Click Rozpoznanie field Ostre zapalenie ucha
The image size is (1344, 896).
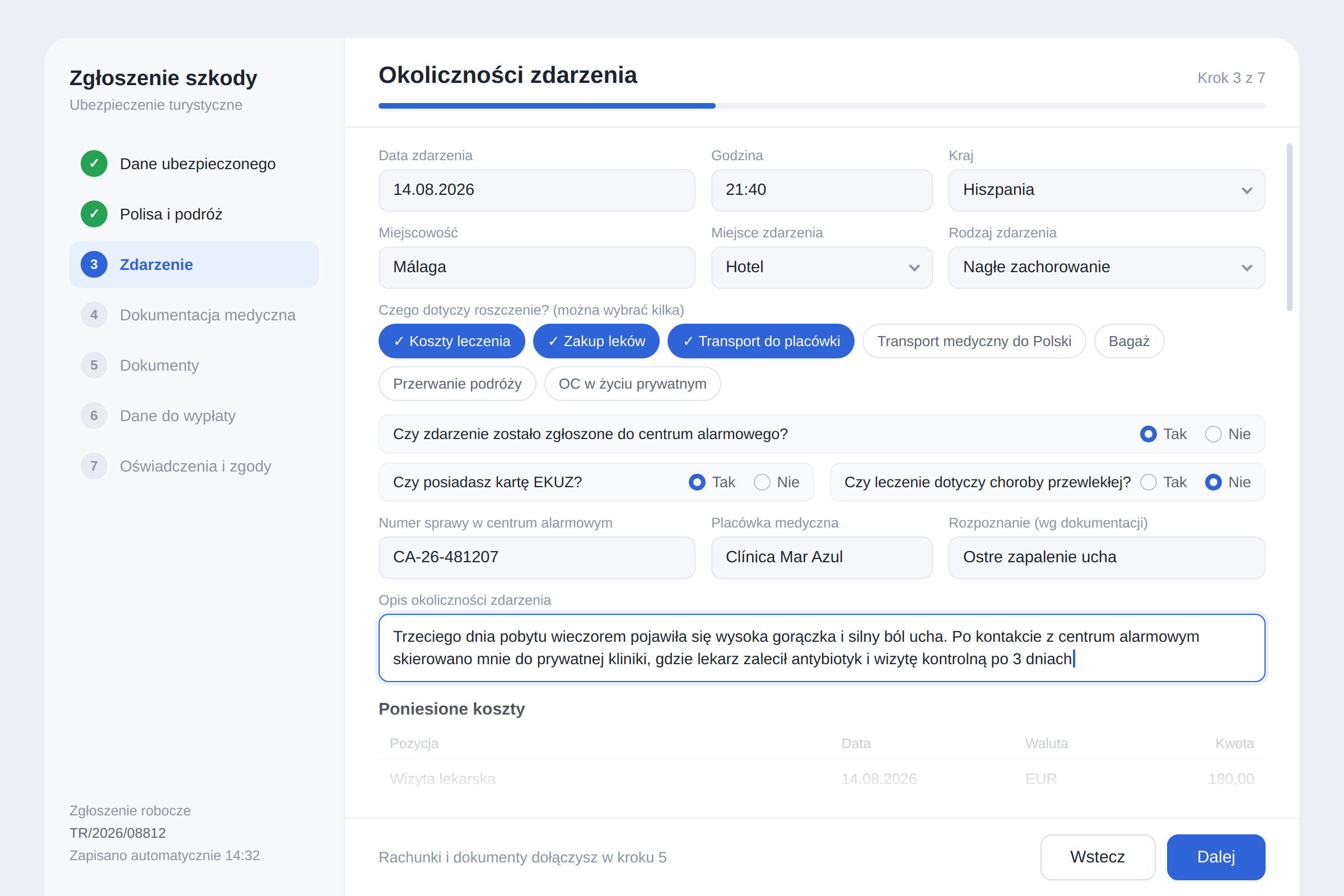(x=1107, y=557)
